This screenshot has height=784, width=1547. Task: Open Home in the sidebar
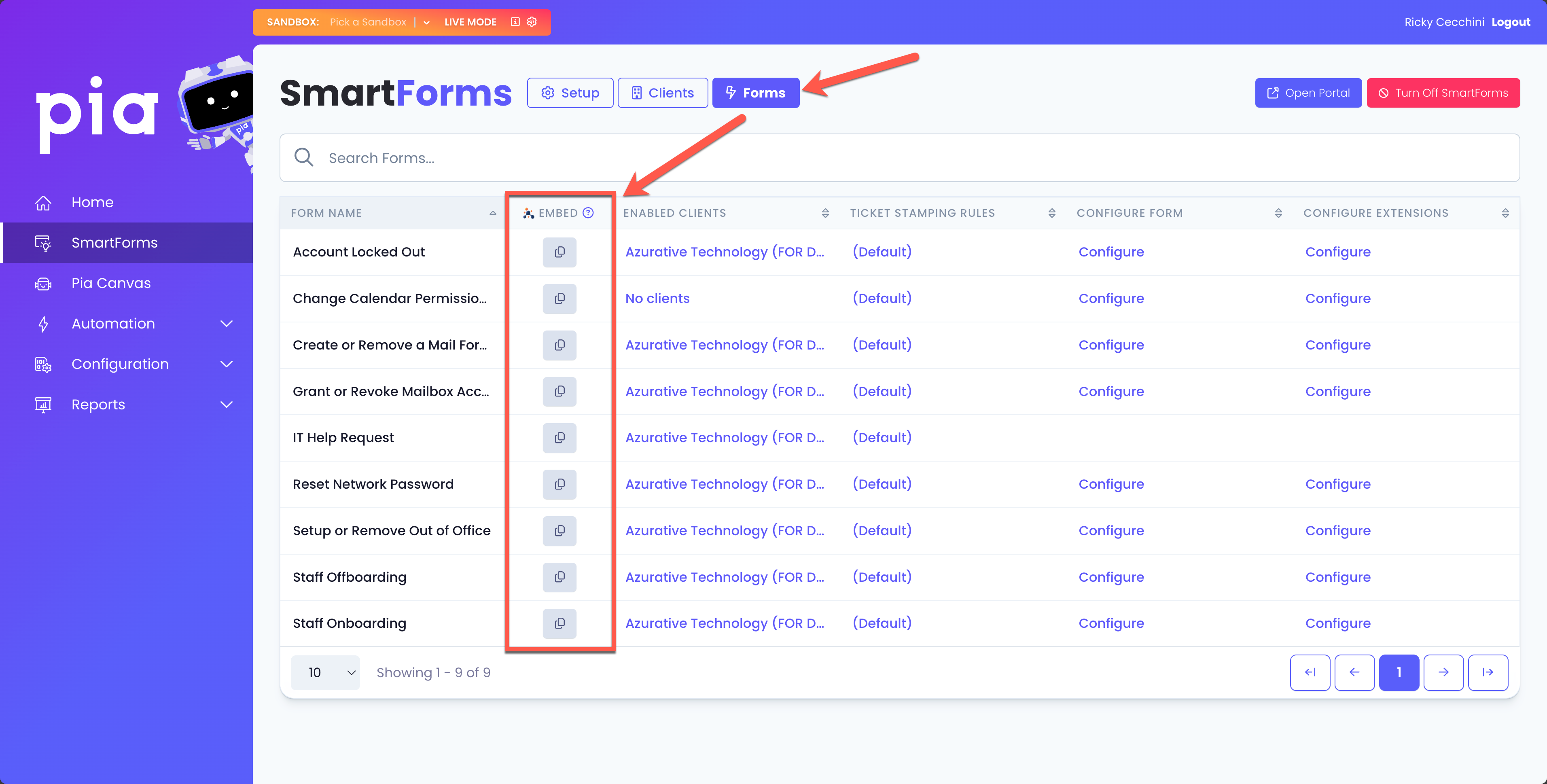tap(126, 202)
